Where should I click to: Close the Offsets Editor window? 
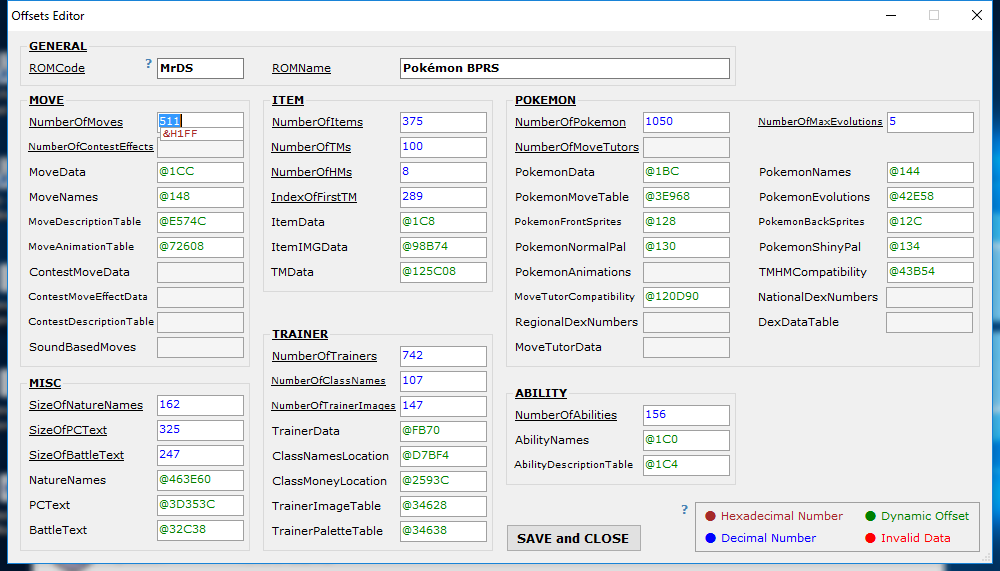coord(976,15)
